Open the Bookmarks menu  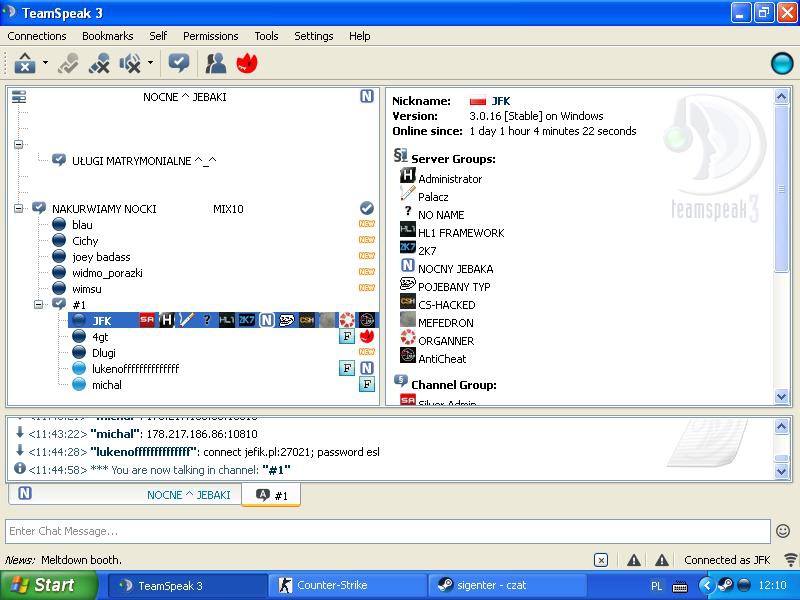[x=108, y=36]
